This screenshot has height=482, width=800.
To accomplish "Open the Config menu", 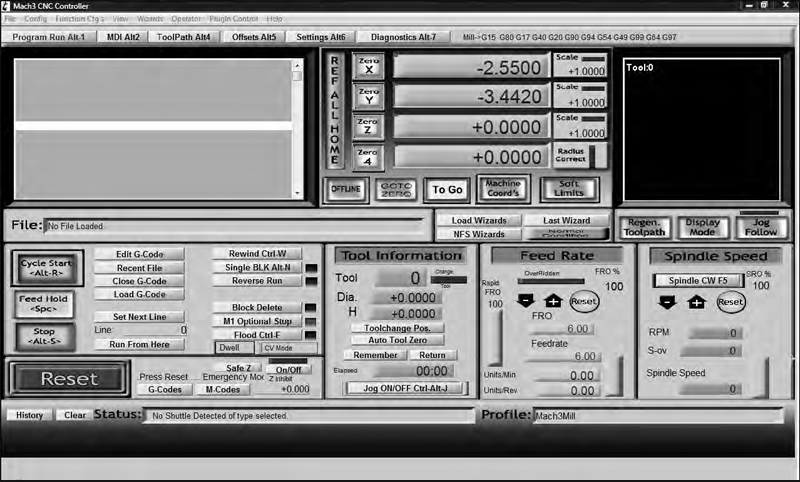I will pos(36,19).
